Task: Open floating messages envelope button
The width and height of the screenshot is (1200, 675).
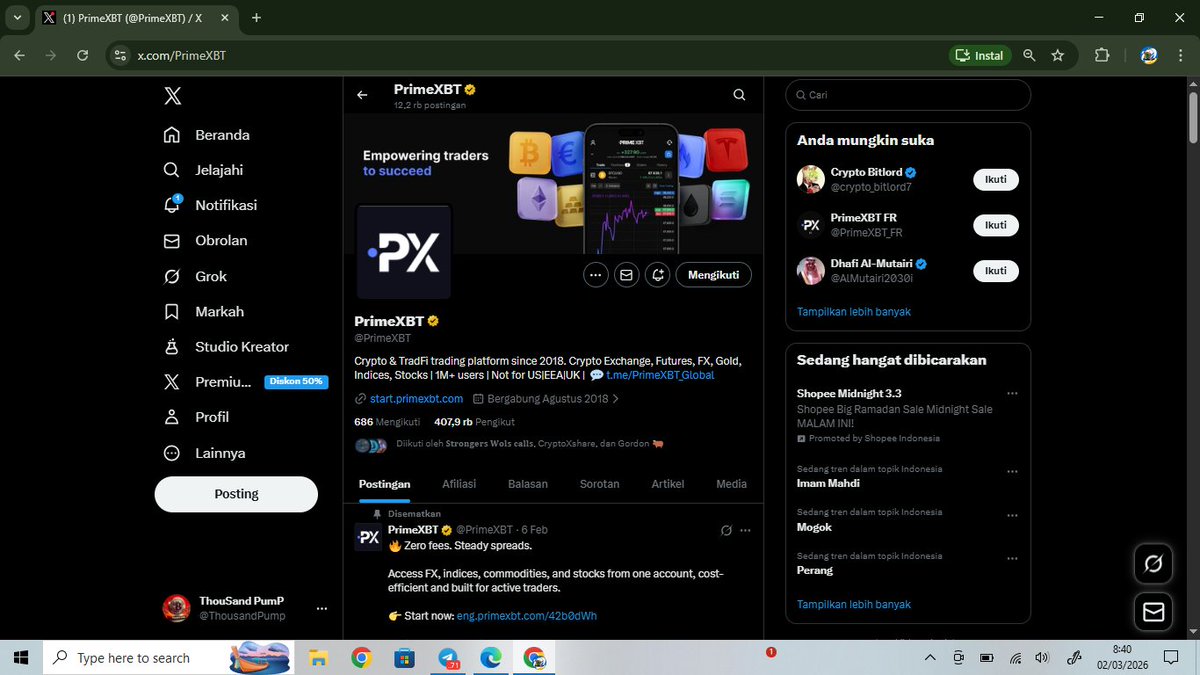Action: (1153, 611)
